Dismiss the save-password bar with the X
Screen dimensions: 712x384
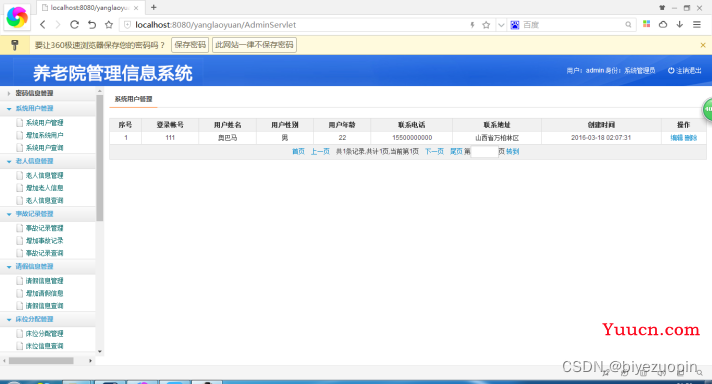point(703,45)
